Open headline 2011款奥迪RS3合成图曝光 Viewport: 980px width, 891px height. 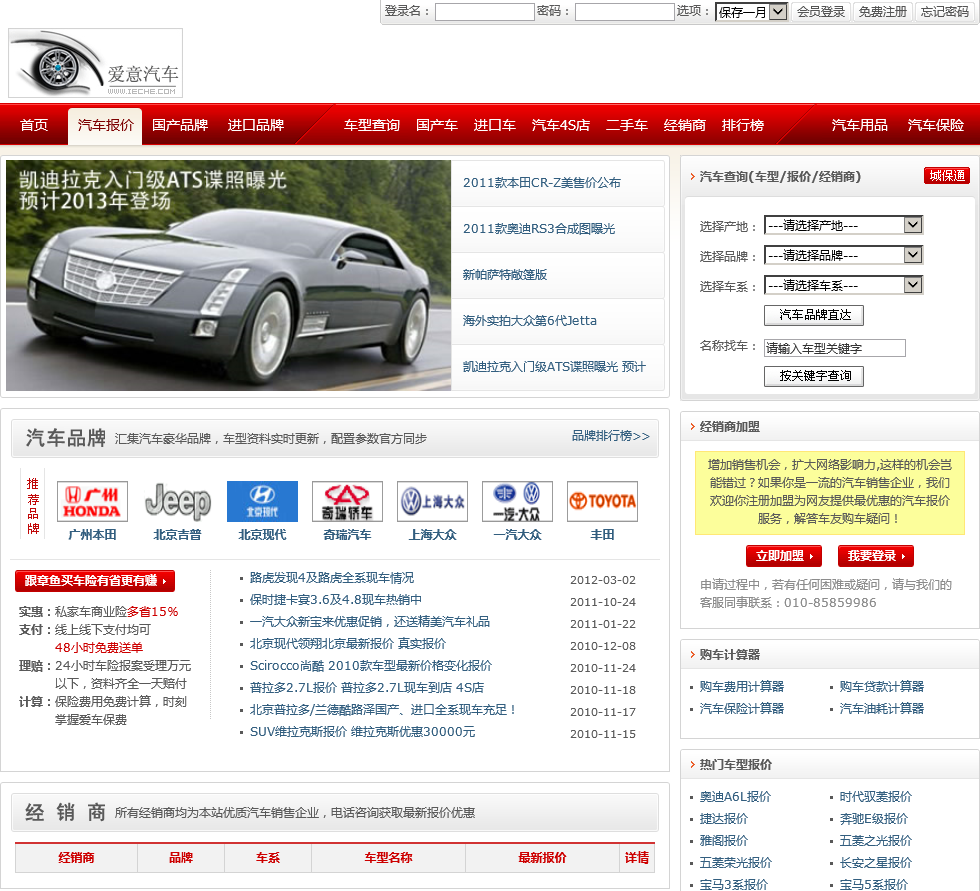click(x=539, y=229)
